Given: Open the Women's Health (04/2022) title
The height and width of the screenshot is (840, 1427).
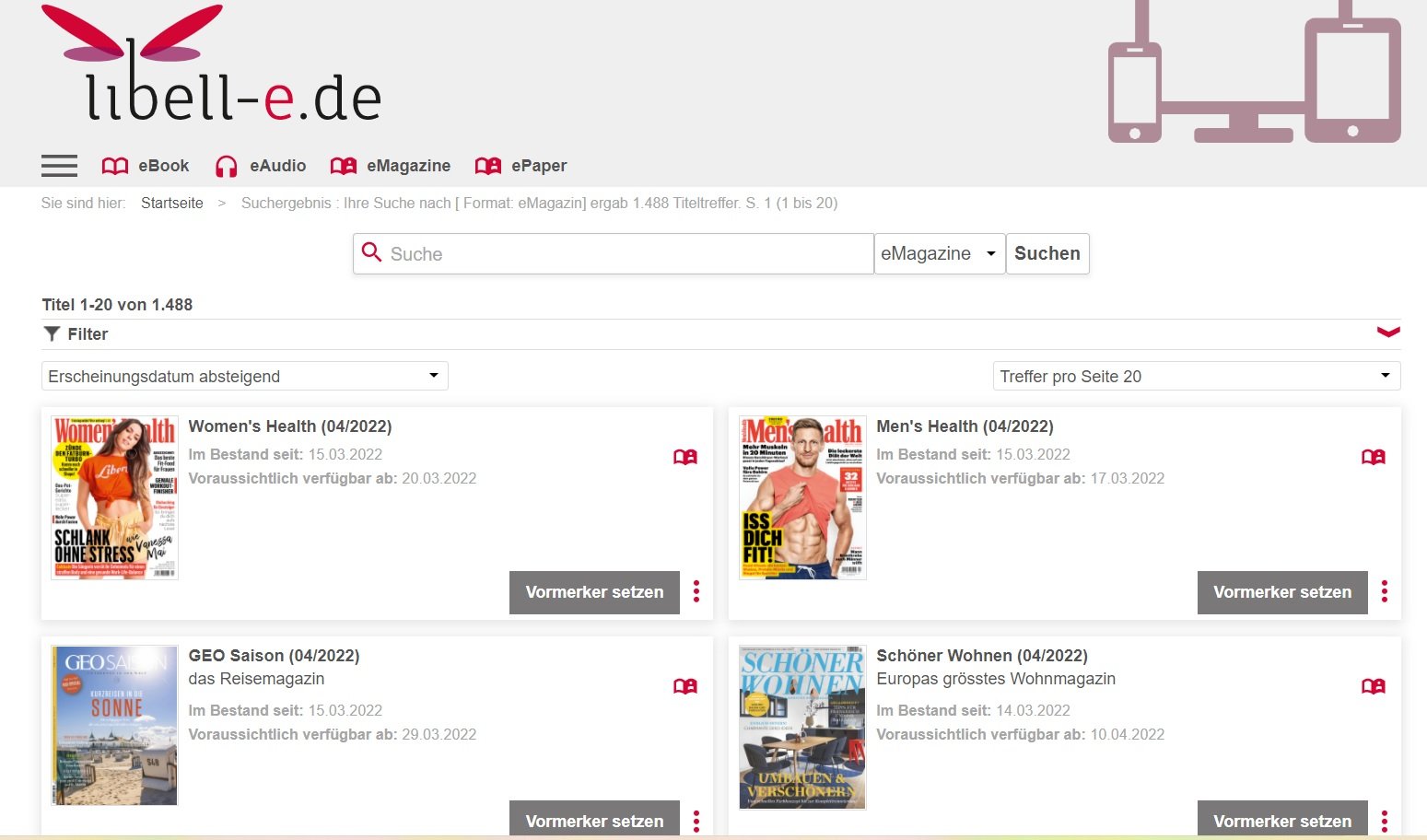Looking at the screenshot, I should 290,426.
